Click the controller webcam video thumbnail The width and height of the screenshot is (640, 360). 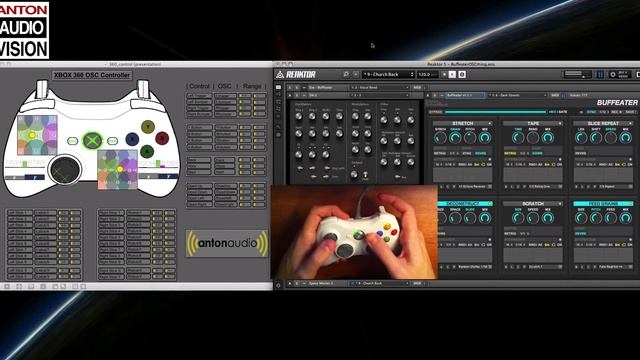(354, 232)
